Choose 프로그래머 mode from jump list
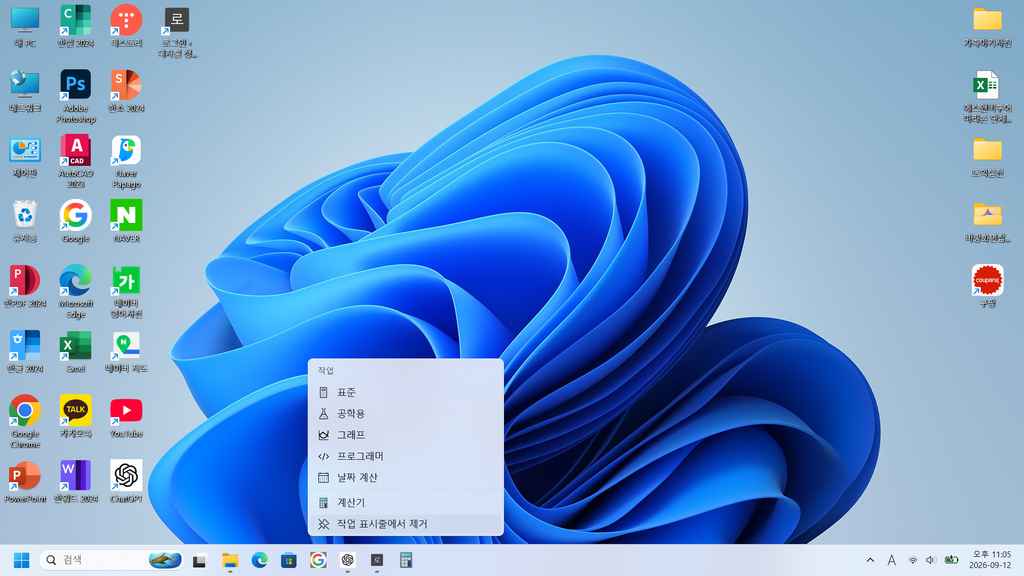The image size is (1024, 576). point(406,456)
